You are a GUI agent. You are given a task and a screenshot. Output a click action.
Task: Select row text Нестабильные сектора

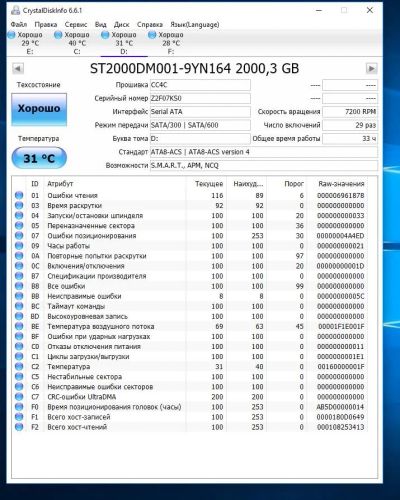[85, 377]
